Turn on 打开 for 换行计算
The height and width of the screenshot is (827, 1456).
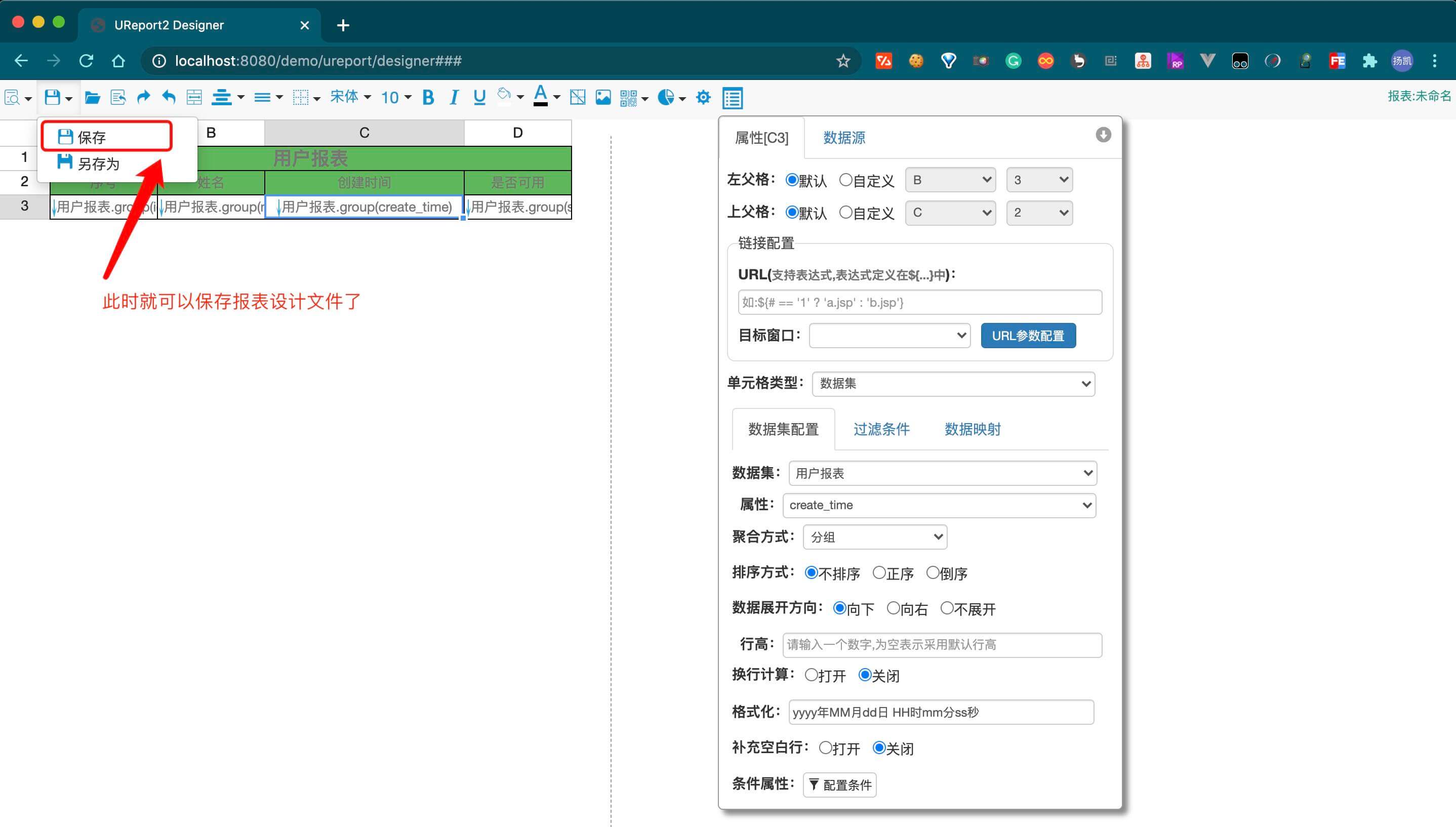[x=811, y=675]
